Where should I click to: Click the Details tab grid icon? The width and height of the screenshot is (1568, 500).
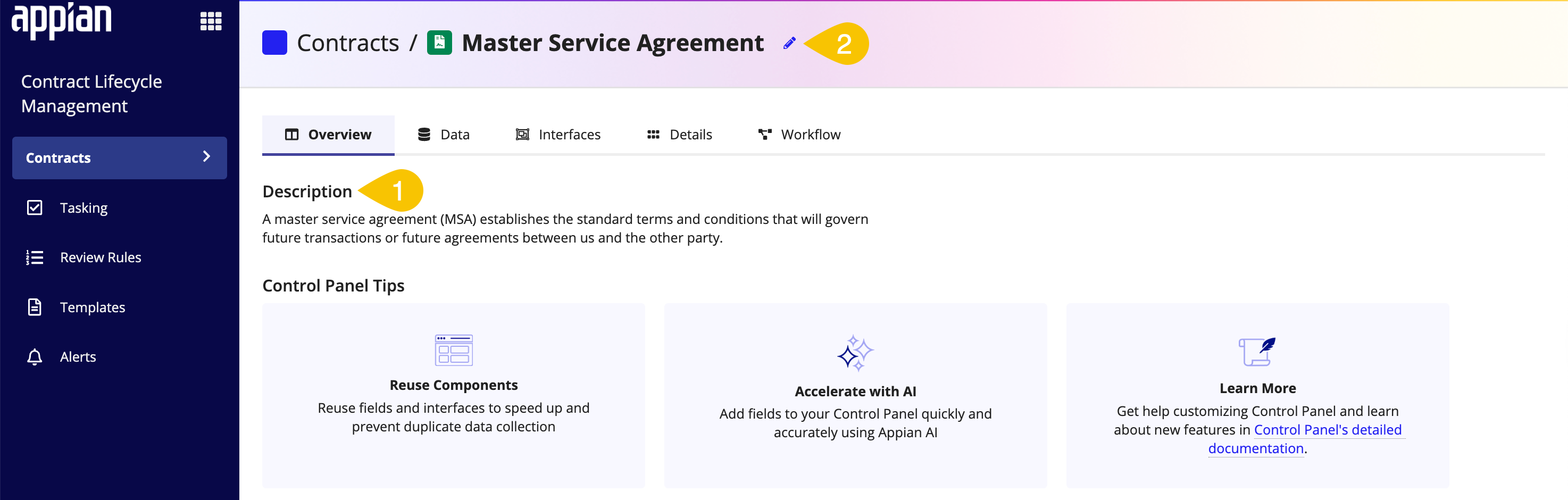click(x=653, y=135)
